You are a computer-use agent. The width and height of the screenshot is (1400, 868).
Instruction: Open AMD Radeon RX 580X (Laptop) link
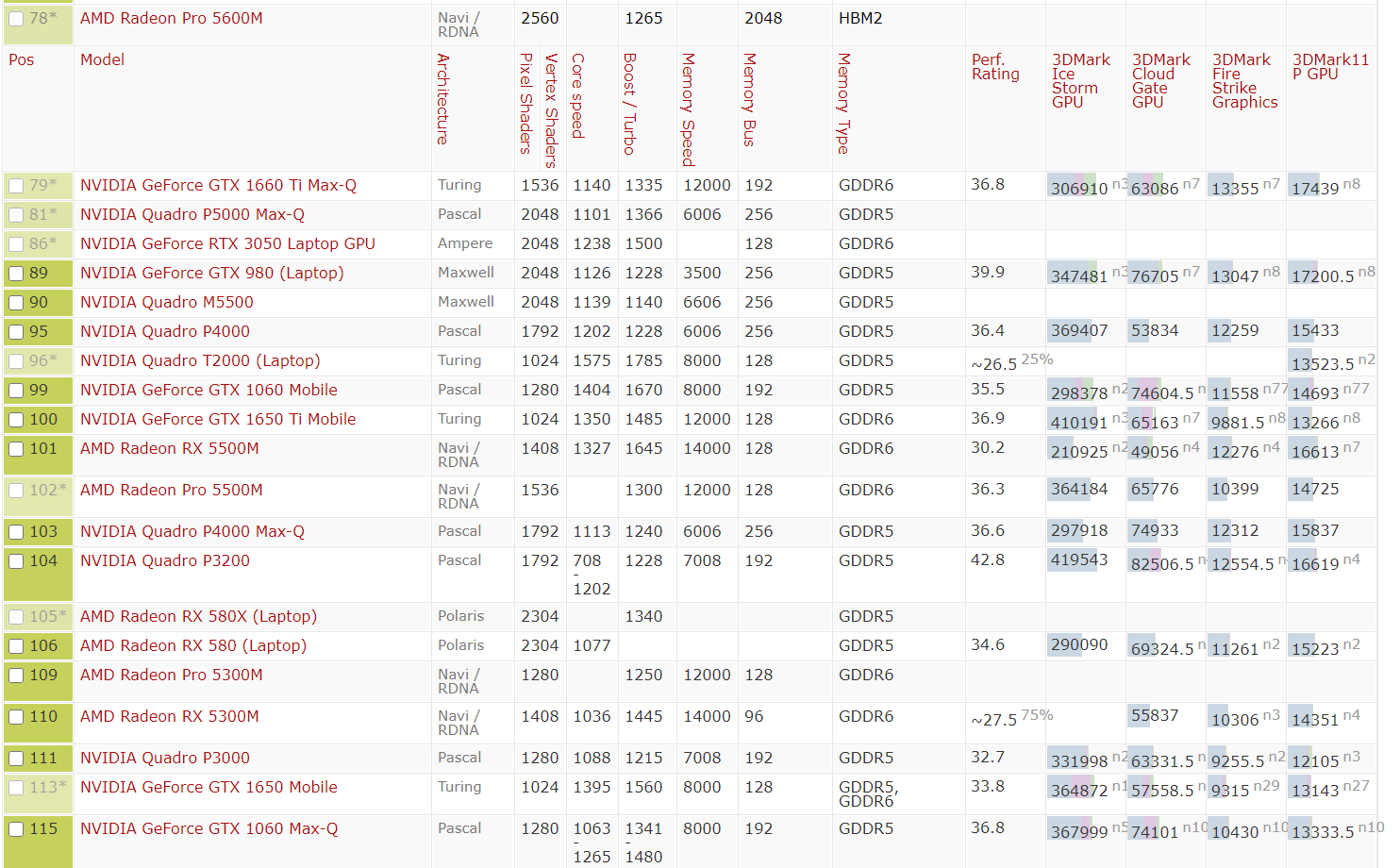tap(198, 616)
